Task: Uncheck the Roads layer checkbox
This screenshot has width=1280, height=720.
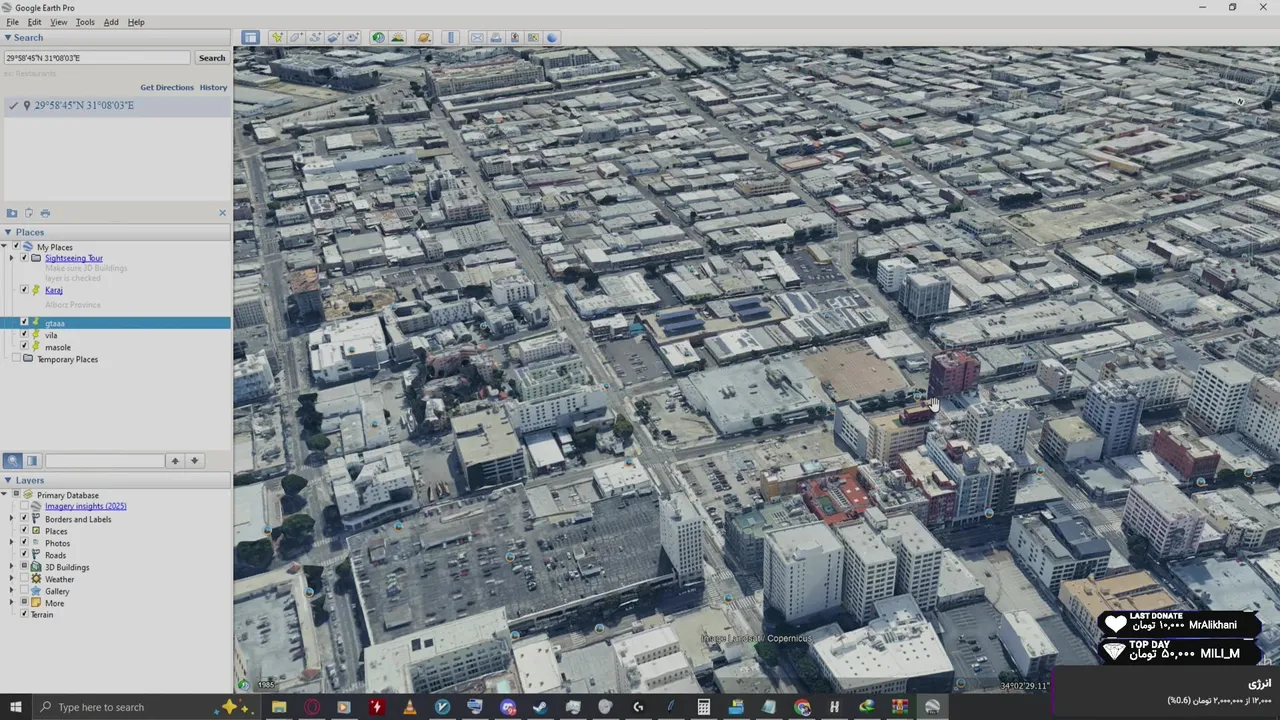Action: pos(24,555)
